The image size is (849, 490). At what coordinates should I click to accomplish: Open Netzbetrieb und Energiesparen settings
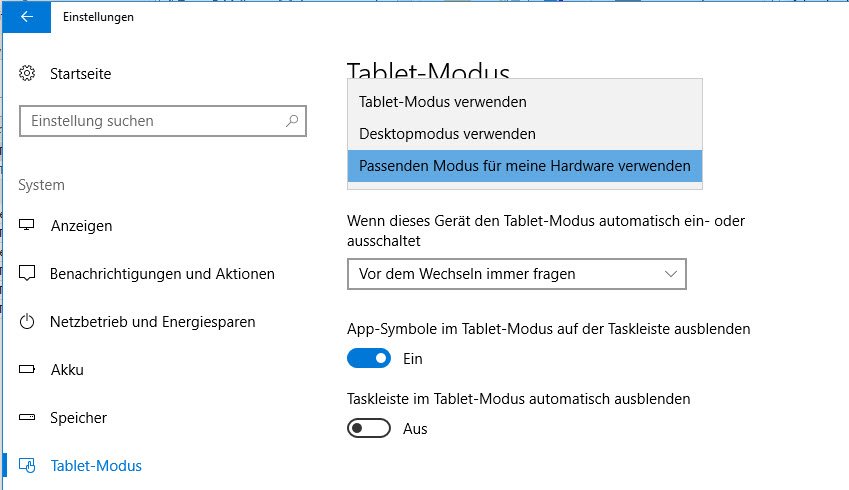(152, 322)
